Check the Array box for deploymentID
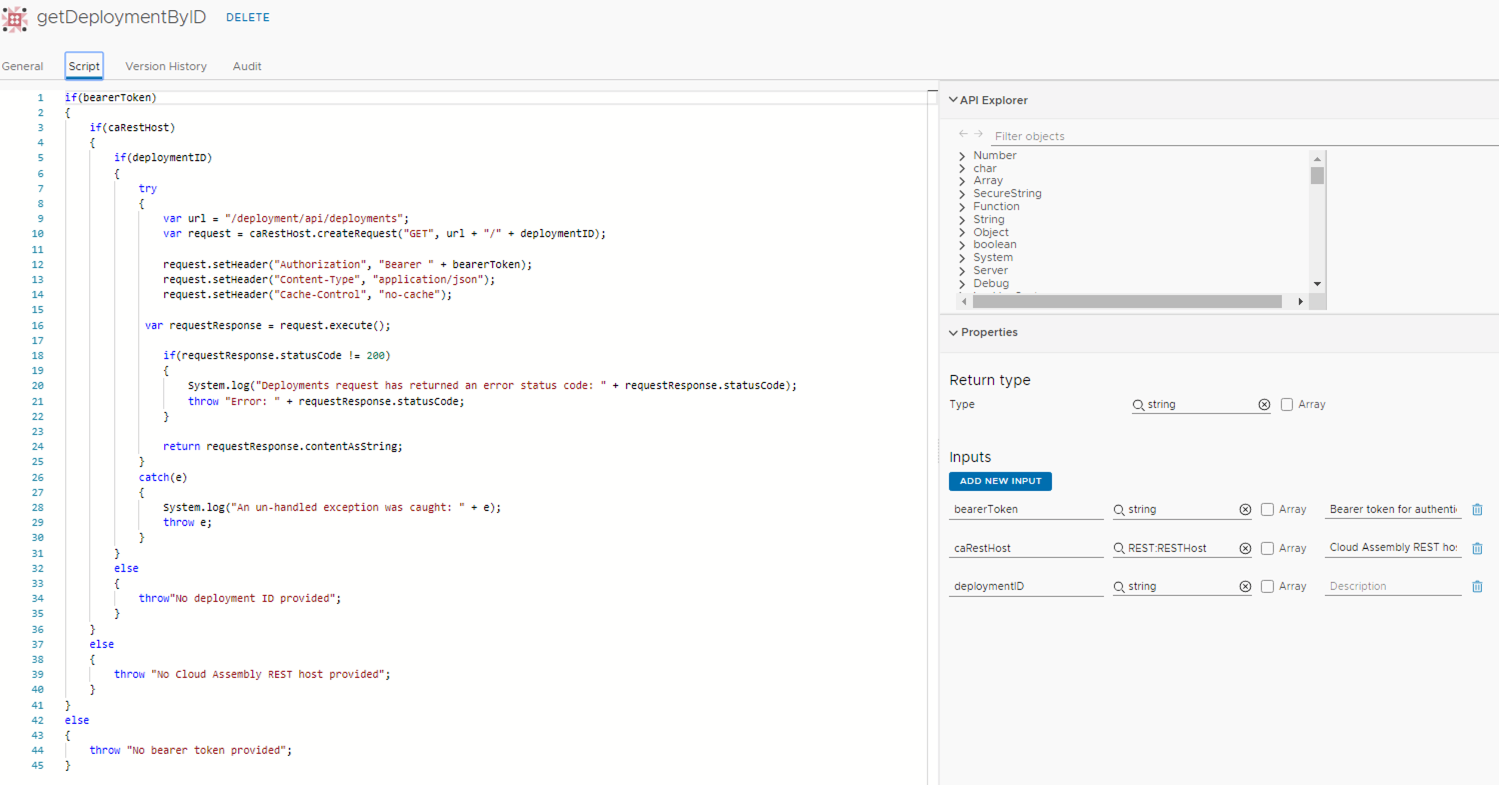The height and width of the screenshot is (785, 1499). (1268, 587)
